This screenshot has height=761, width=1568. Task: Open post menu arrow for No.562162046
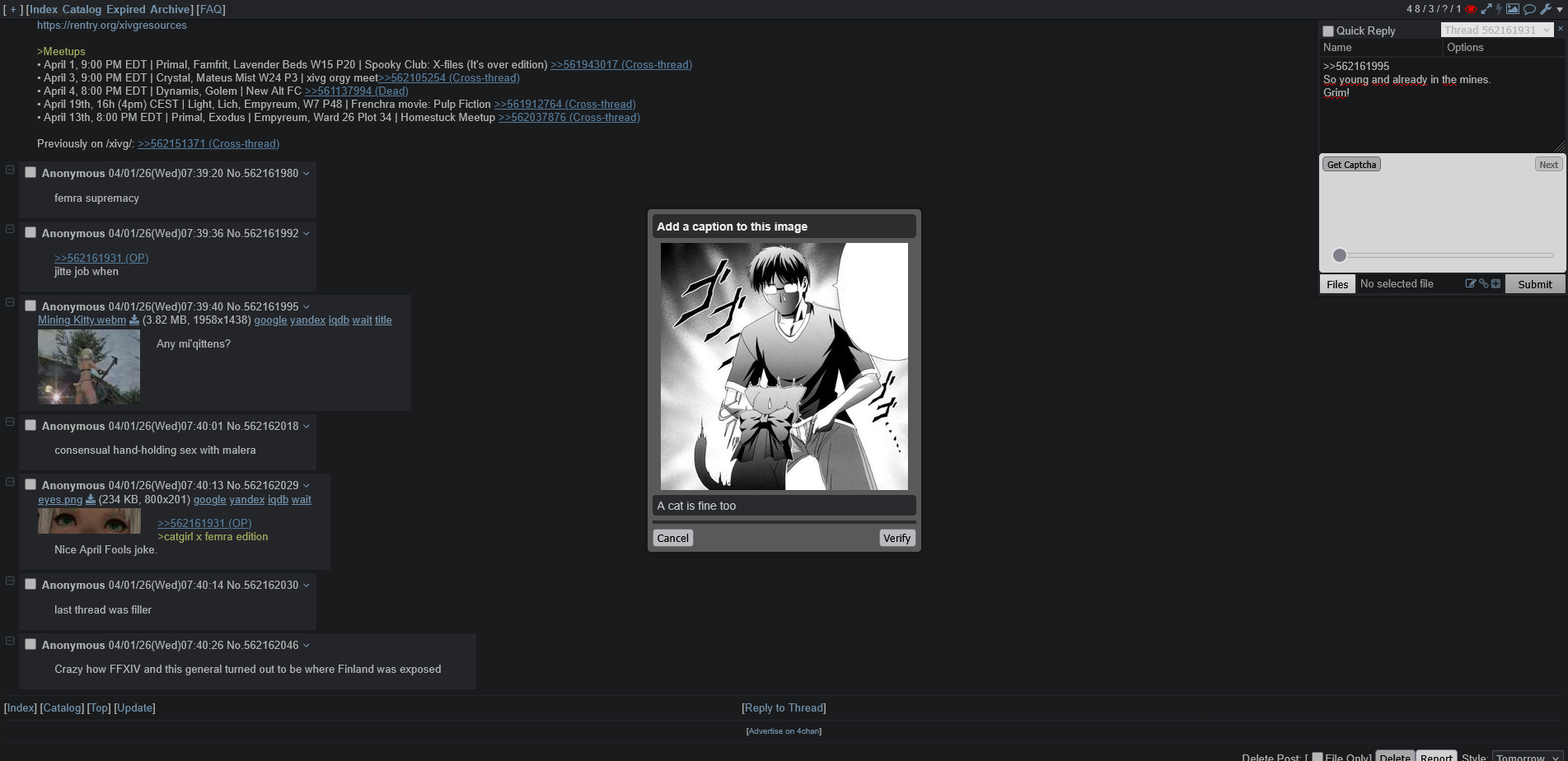click(307, 645)
